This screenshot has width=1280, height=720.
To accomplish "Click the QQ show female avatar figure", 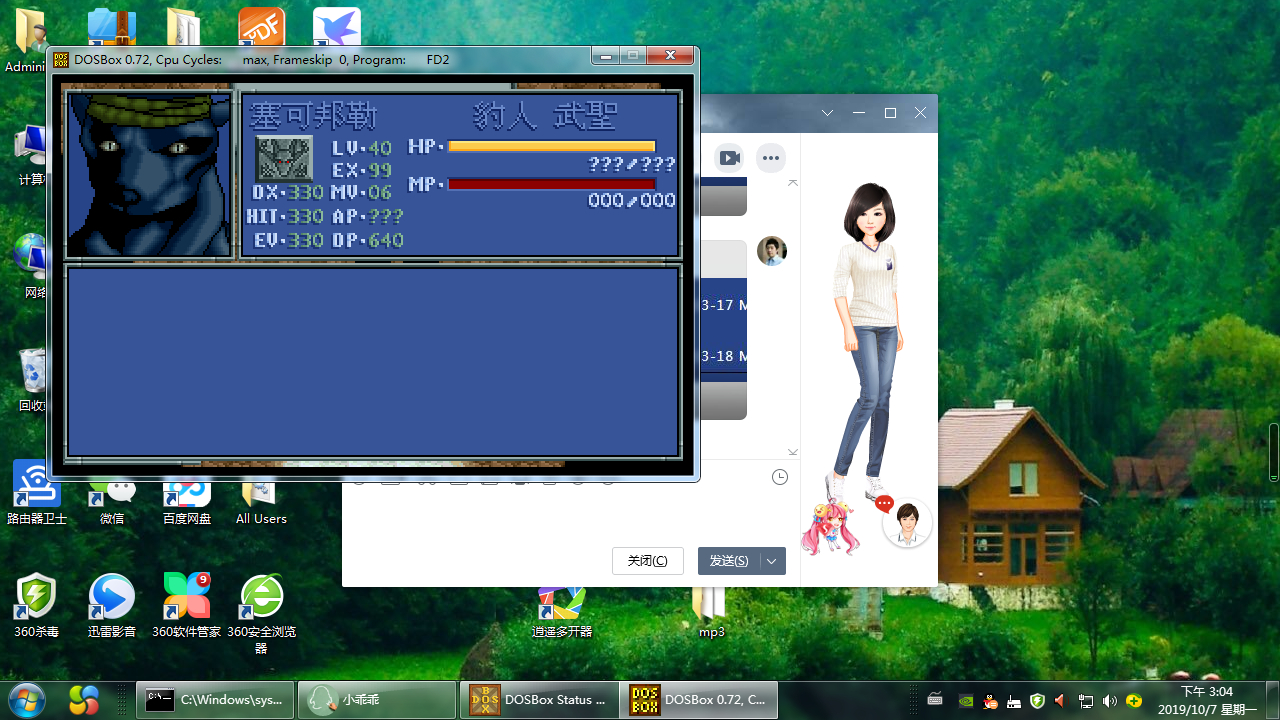I will pos(870,340).
